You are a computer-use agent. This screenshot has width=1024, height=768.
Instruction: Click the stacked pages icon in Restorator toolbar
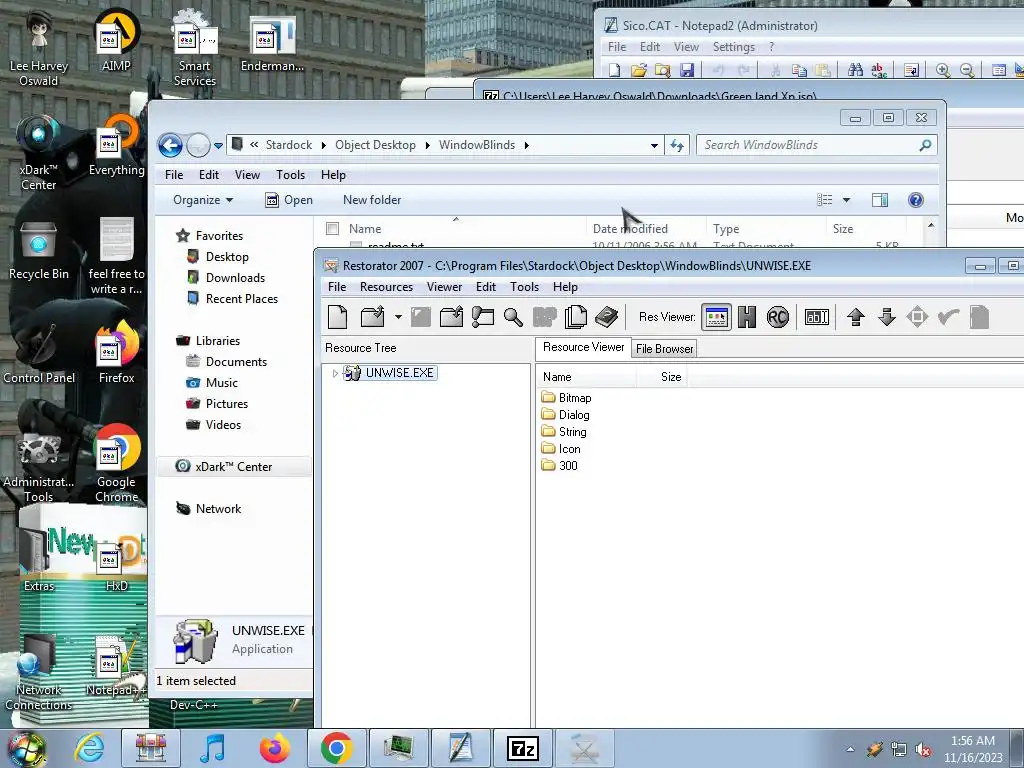tap(575, 317)
